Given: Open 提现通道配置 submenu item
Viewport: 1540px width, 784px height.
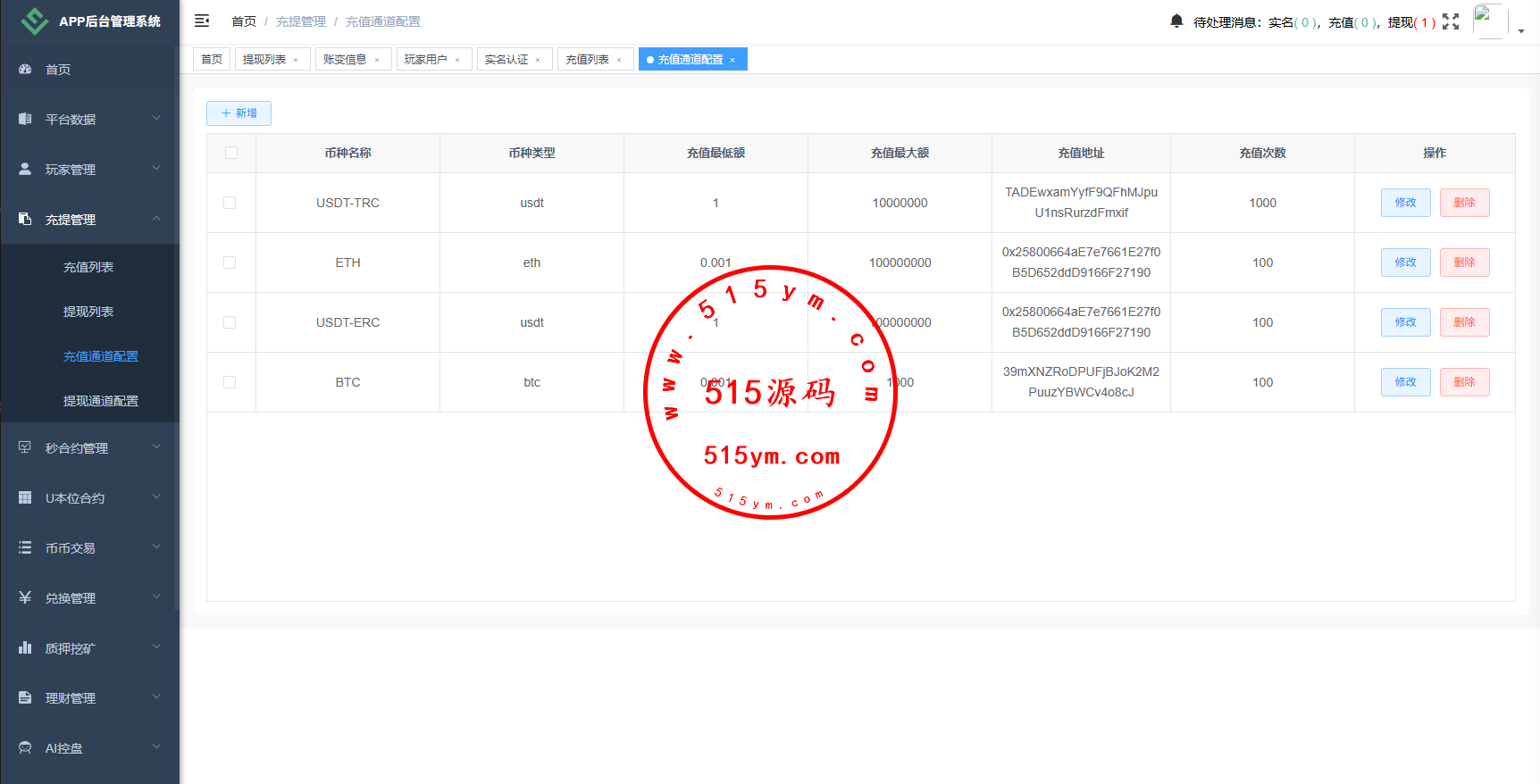Looking at the screenshot, I should (100, 401).
